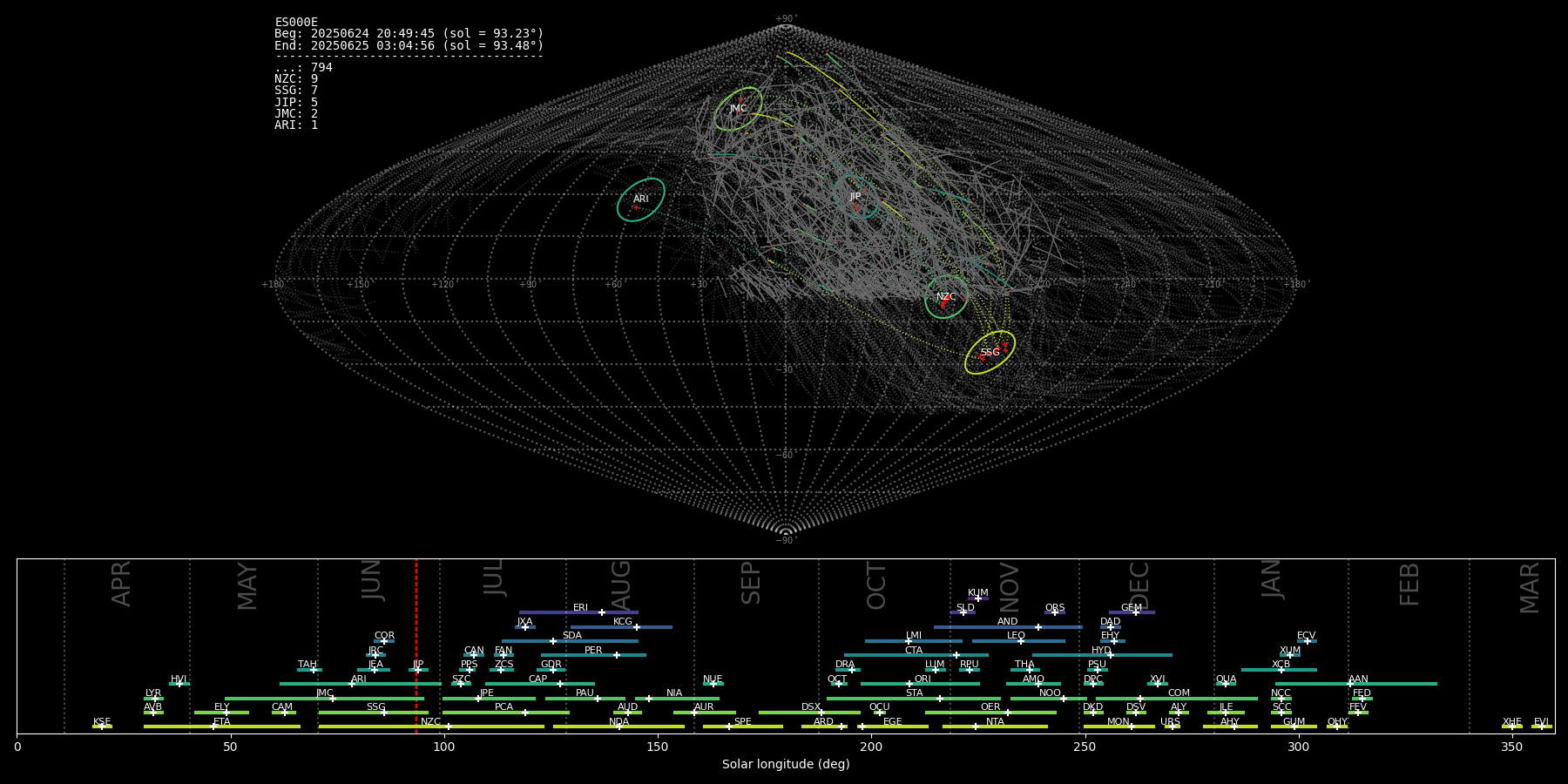Click the XHE shower label in timeline
Screen dimensions: 1568x784
1512,722
